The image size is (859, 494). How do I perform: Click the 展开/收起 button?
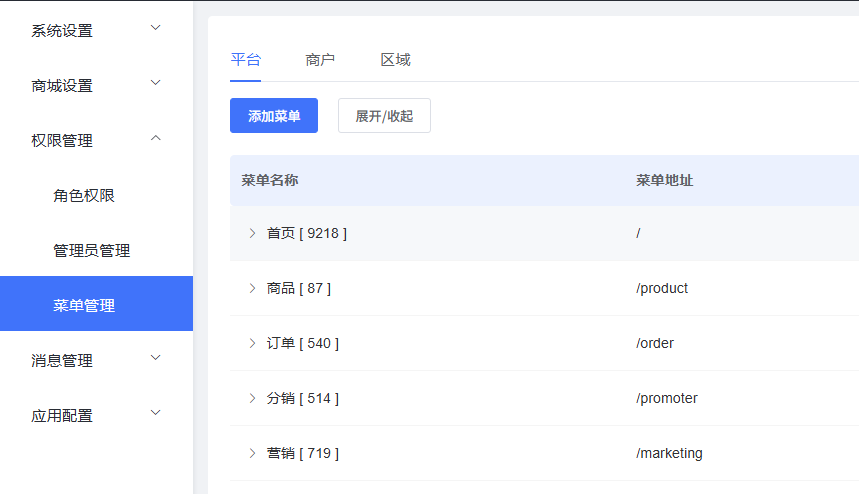[384, 116]
